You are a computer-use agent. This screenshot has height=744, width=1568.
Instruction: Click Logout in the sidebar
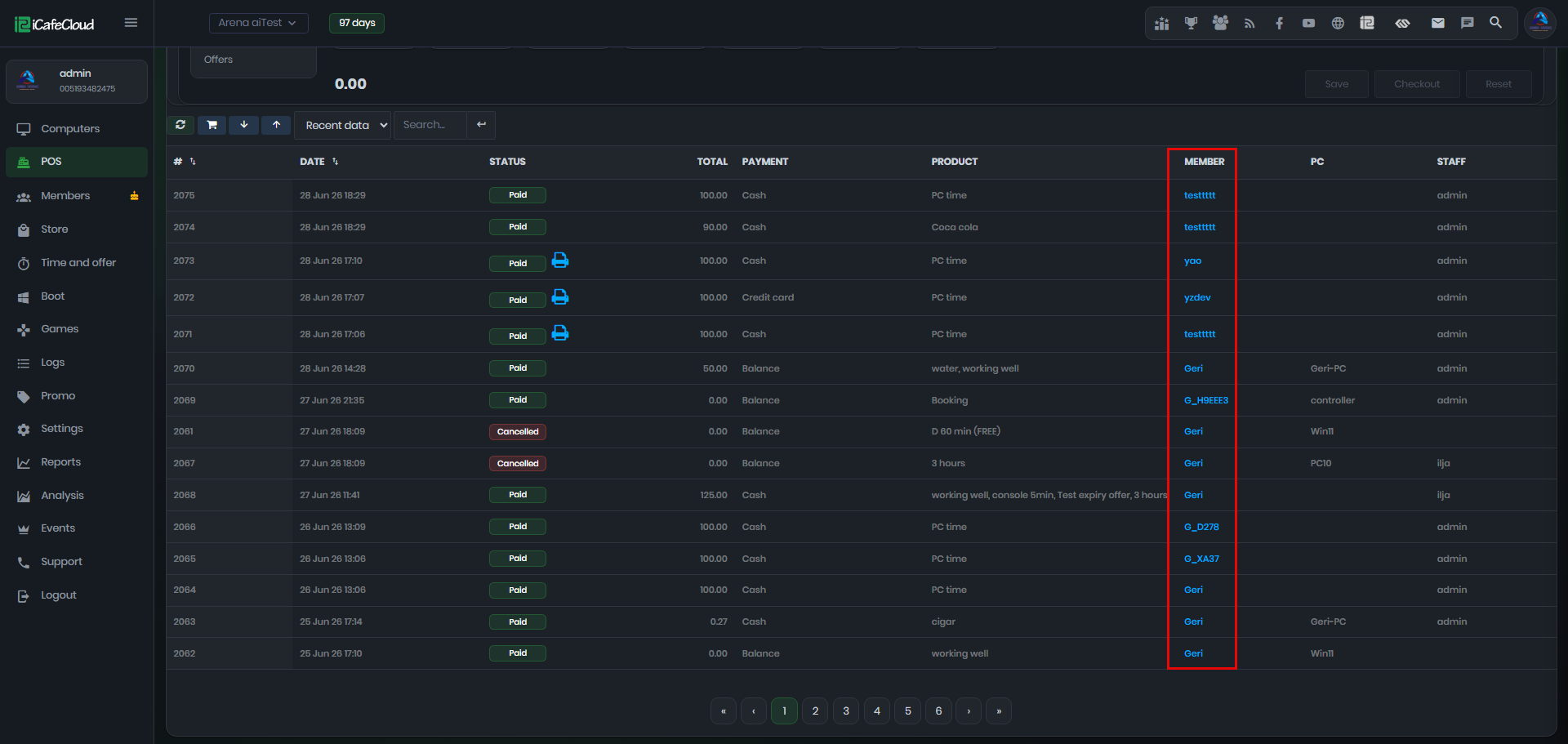point(77,595)
